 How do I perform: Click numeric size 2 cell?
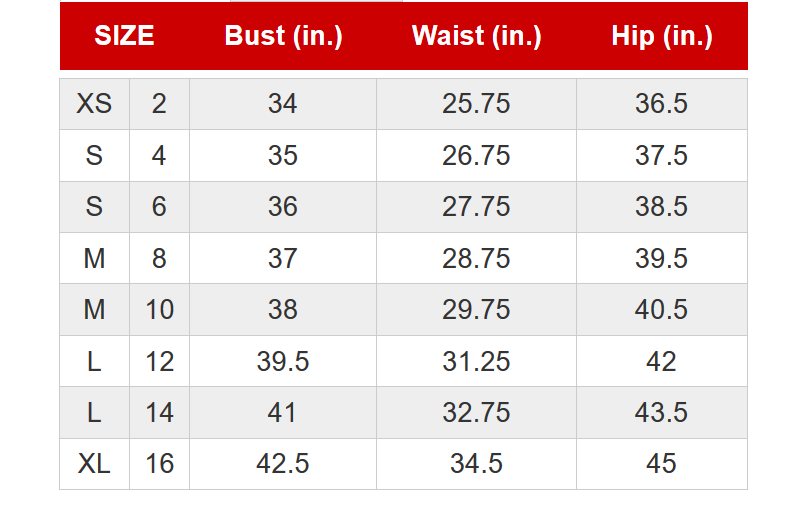(x=159, y=104)
